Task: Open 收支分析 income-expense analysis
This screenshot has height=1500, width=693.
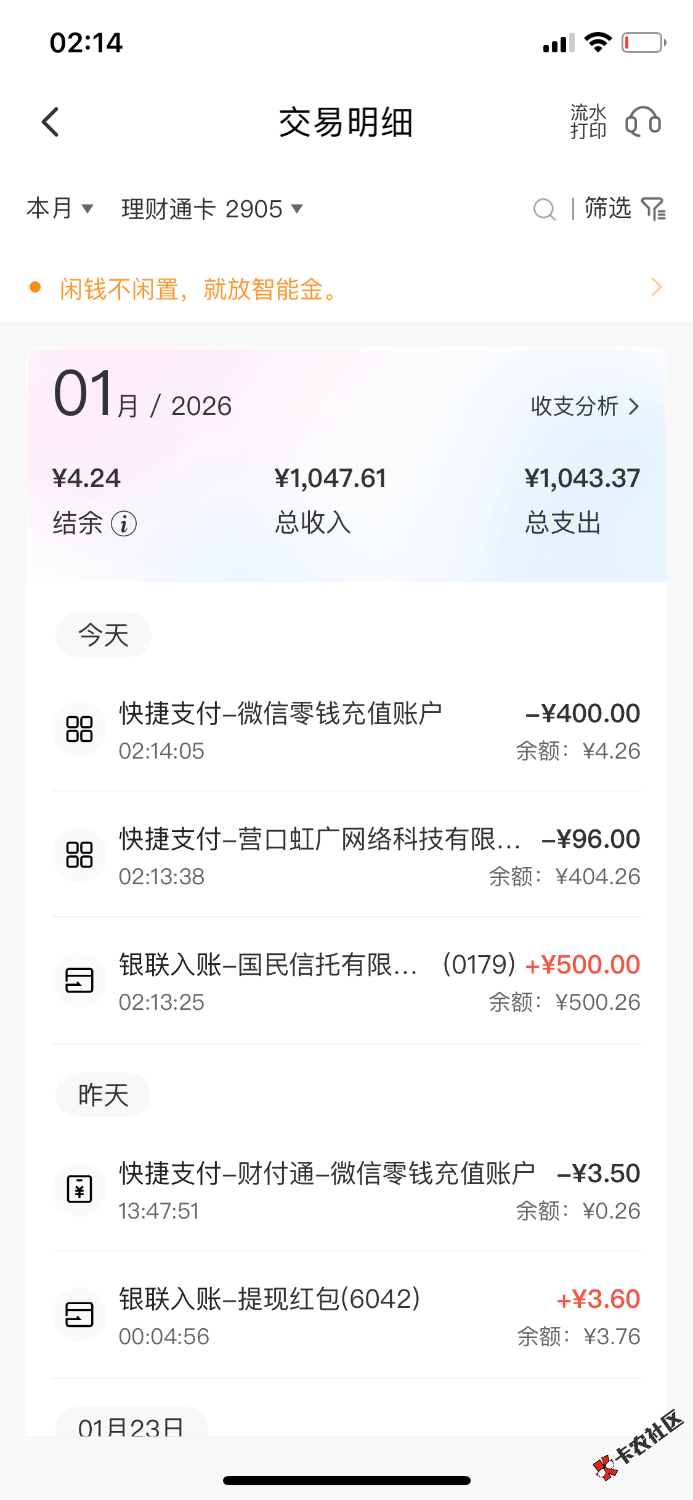Action: (x=585, y=406)
